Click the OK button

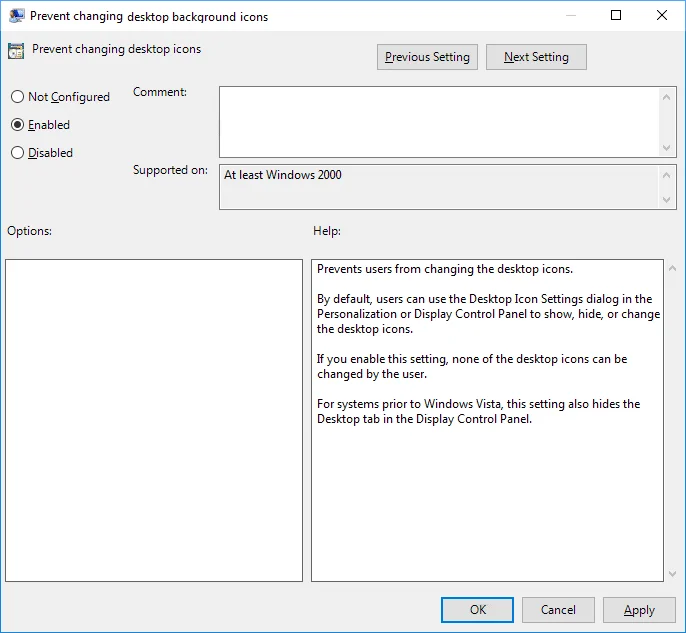pyautogui.click(x=477, y=610)
